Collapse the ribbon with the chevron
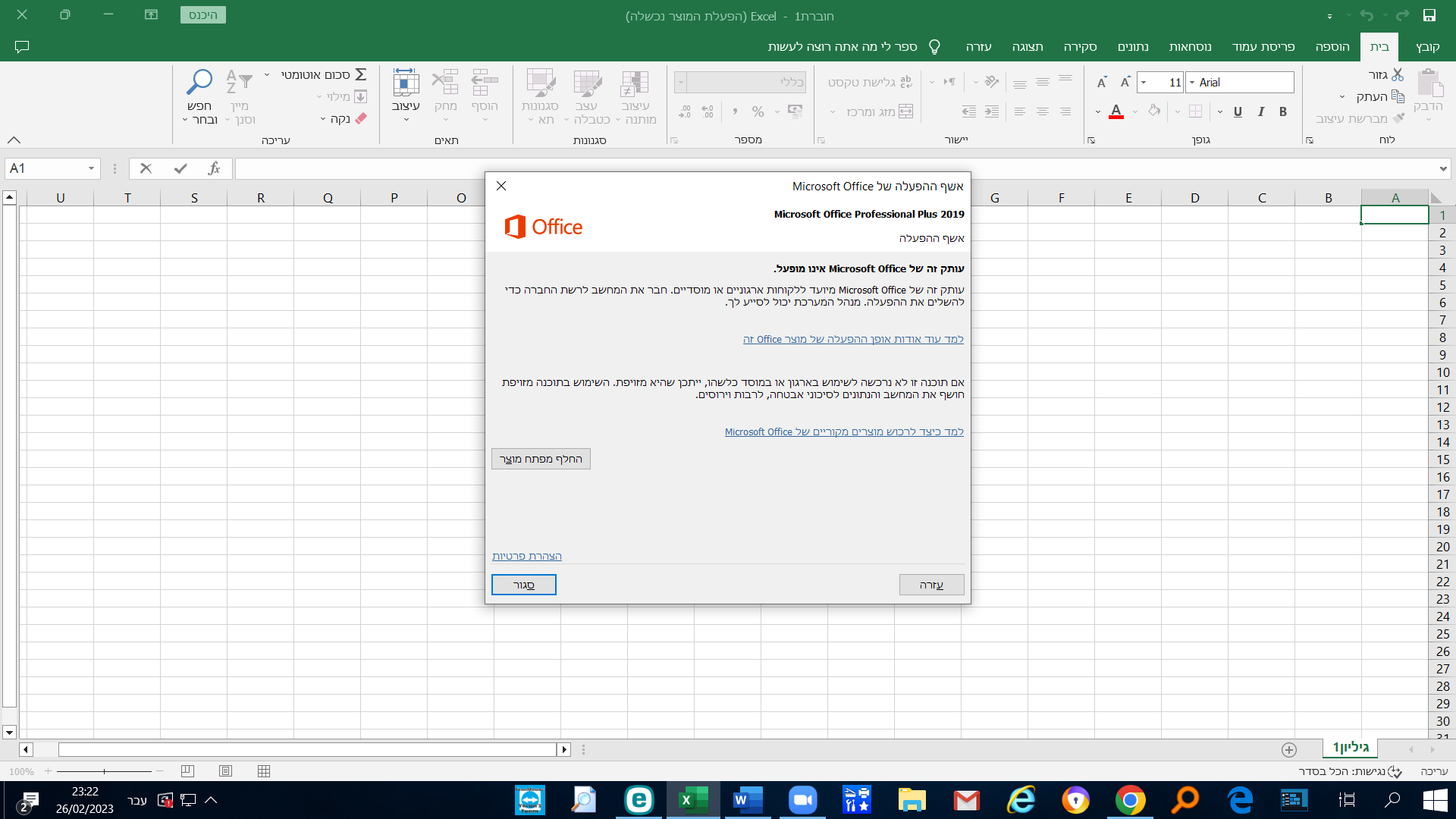Image resolution: width=1456 pixels, height=819 pixels. [14, 140]
